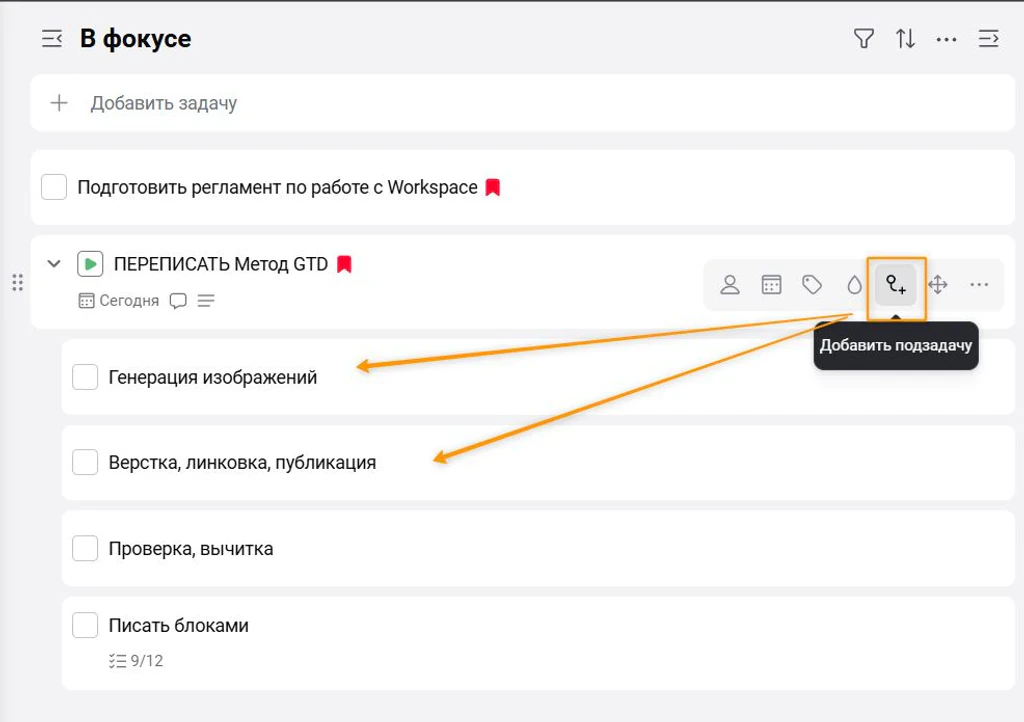The height and width of the screenshot is (722, 1024).
Task: Open subtask Проверка, вычитка
Action: click(x=191, y=548)
